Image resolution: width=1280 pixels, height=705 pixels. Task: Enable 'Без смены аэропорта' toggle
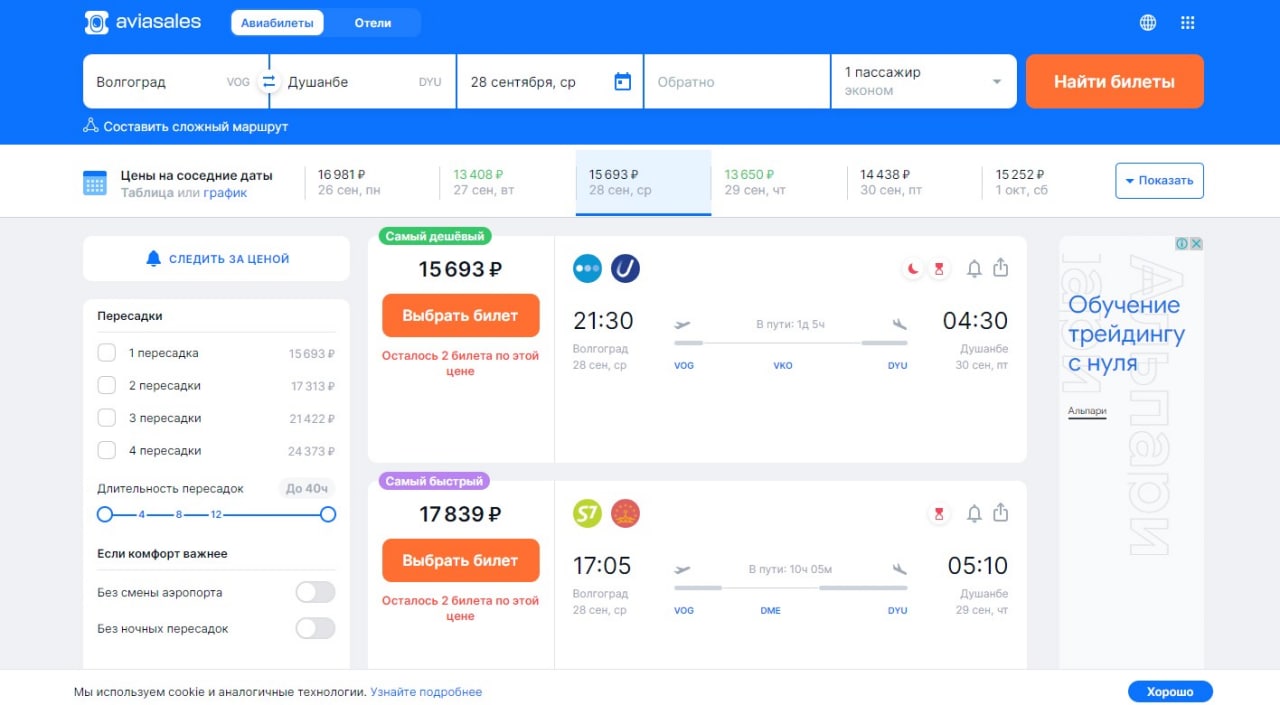pyautogui.click(x=315, y=592)
